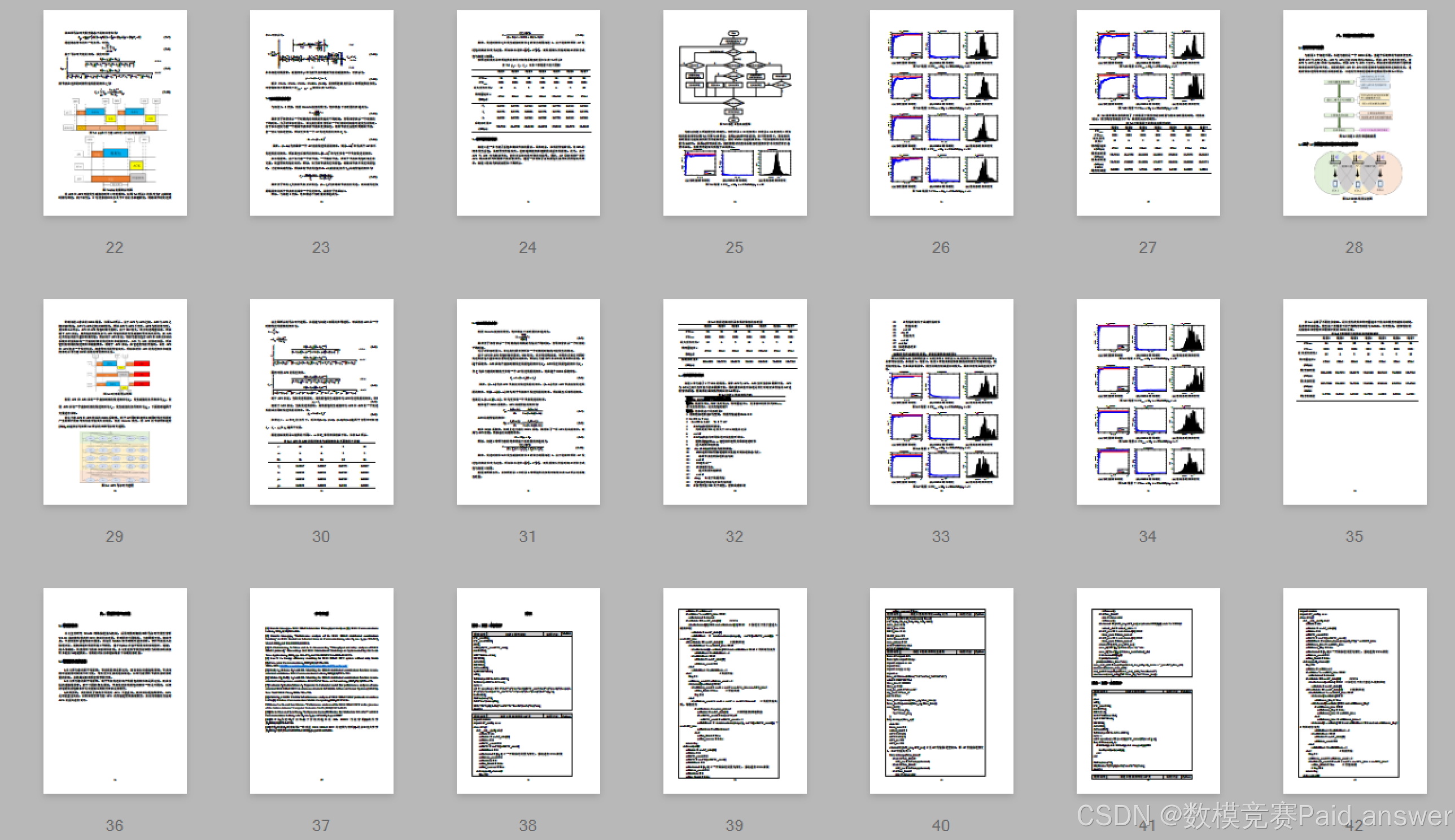This screenshot has height=840, width=1455.
Task: Open page 28 thumbnail with Venn diagram
Action: (1354, 113)
